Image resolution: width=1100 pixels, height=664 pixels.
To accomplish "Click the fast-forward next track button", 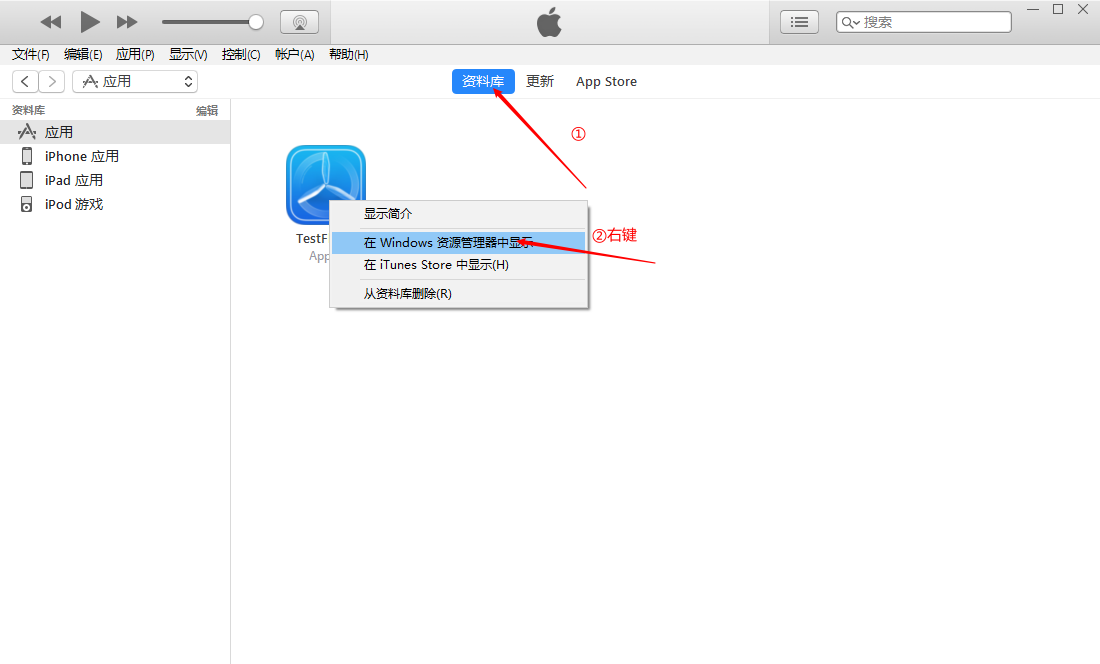I will click(x=127, y=22).
